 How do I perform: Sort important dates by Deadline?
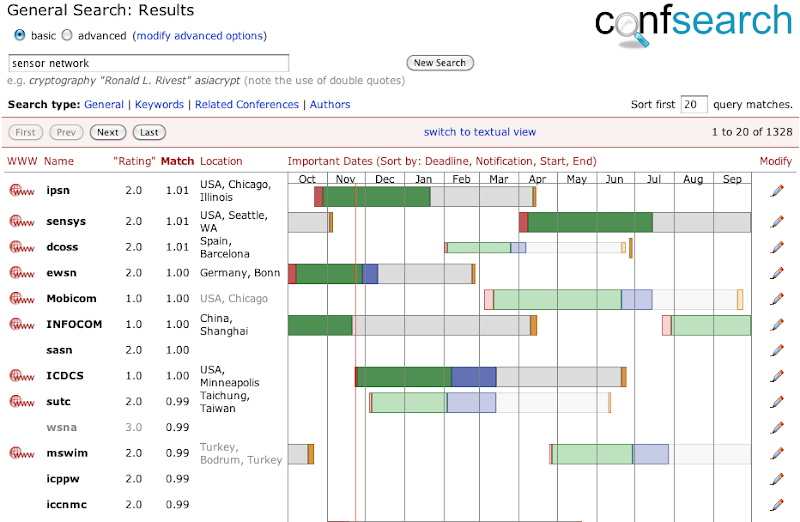pos(447,161)
